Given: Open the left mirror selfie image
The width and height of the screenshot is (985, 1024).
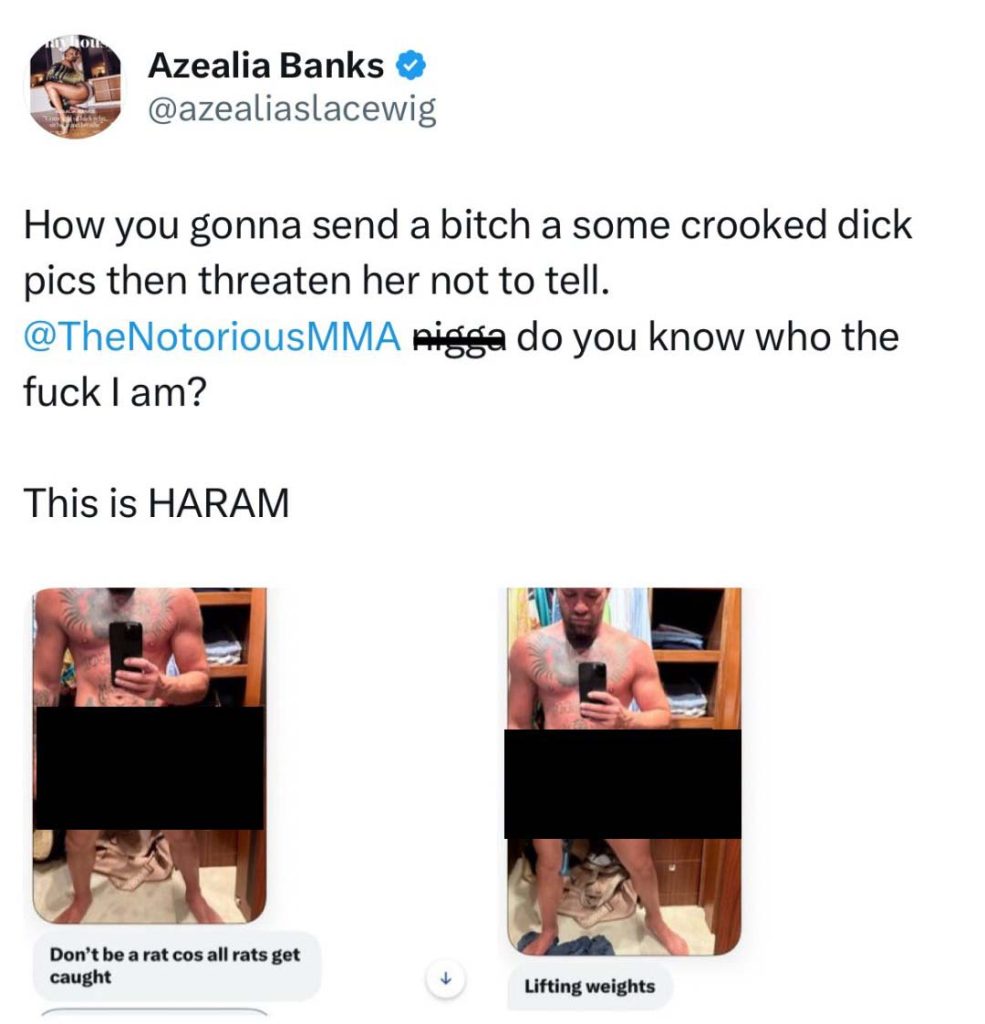Looking at the screenshot, I should (150, 756).
